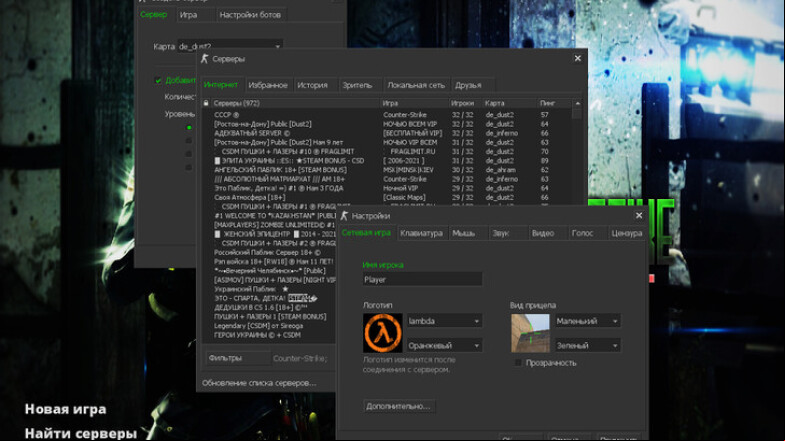Click the crosshair preview image
The height and width of the screenshot is (441, 785).
point(530,333)
